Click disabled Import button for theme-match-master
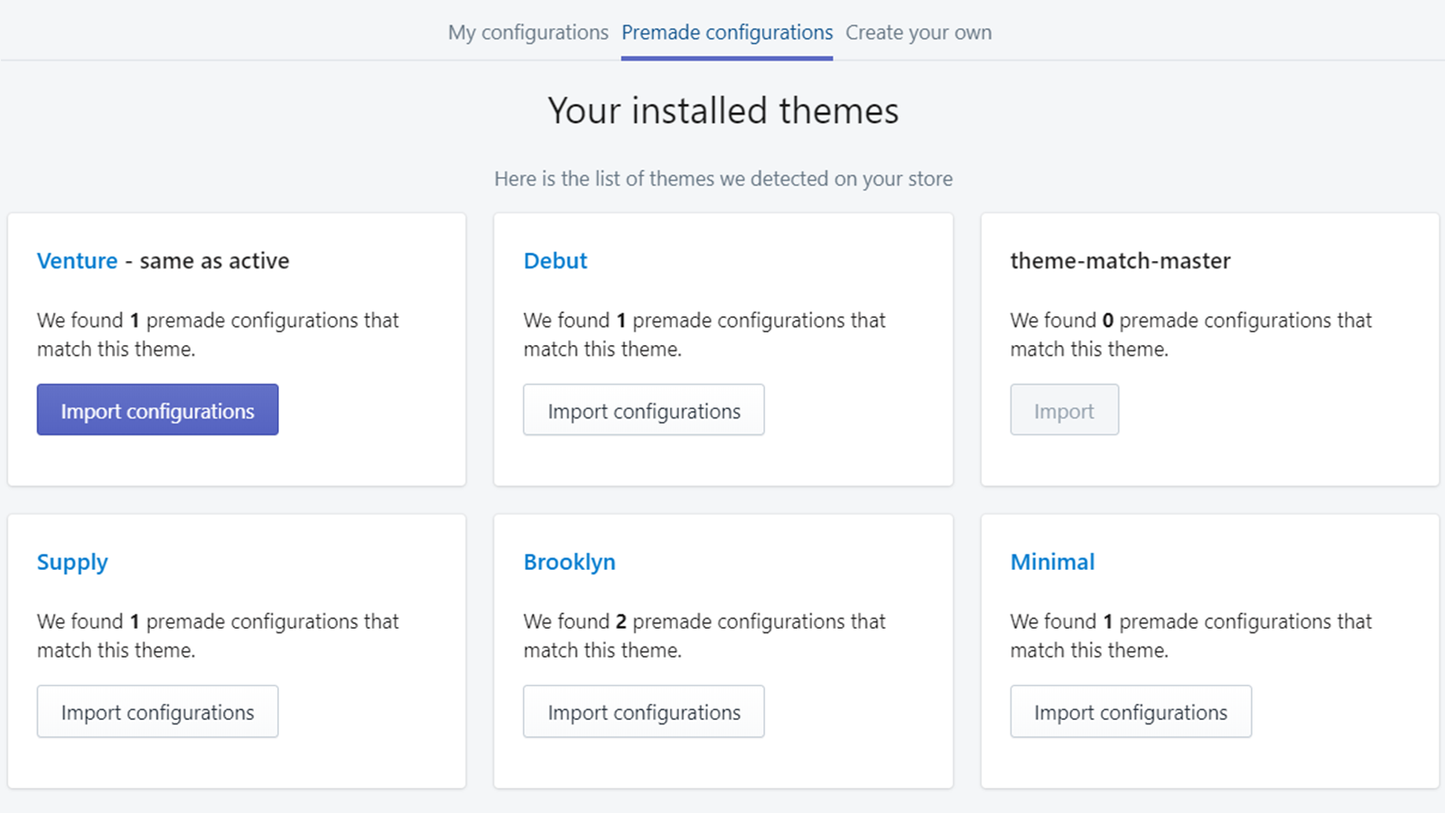 [1064, 410]
